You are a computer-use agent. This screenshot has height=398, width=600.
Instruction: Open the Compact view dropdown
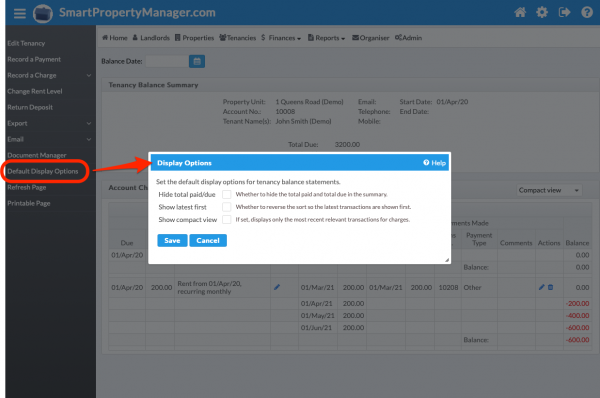(x=549, y=190)
